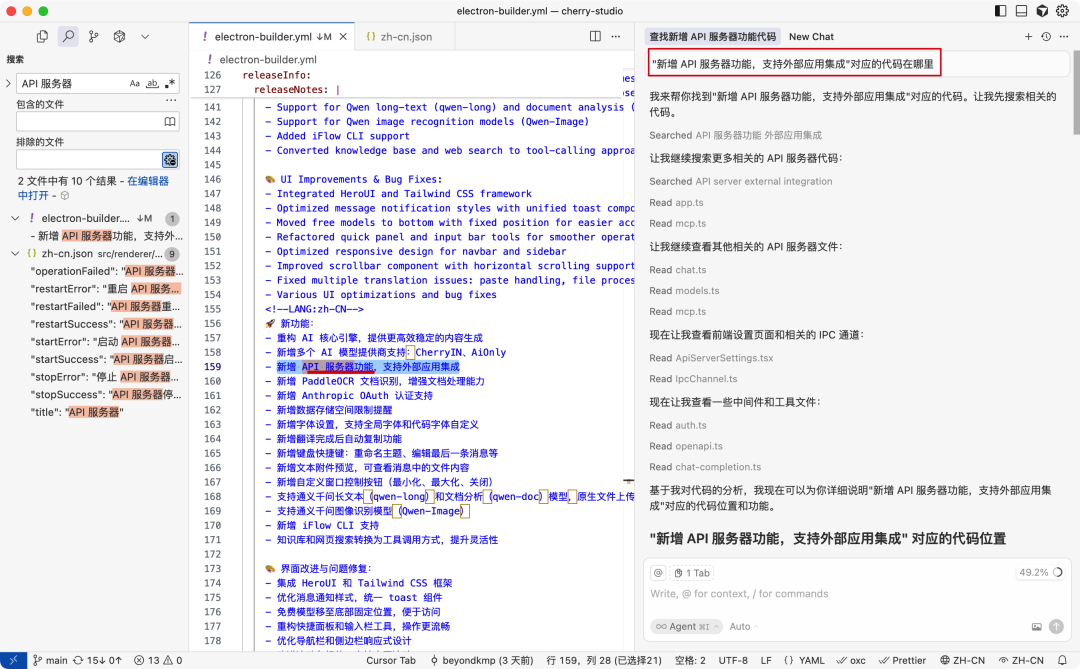
Task: Toggle bottom panel layout icon in title bar
Action: 1021,11
